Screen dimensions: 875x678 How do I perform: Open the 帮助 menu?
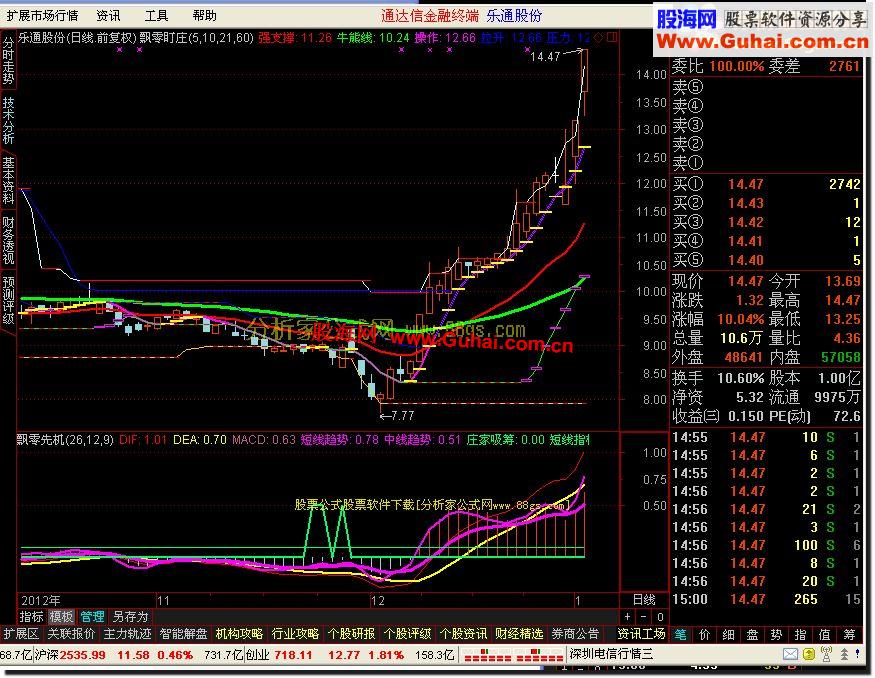pyautogui.click(x=204, y=16)
